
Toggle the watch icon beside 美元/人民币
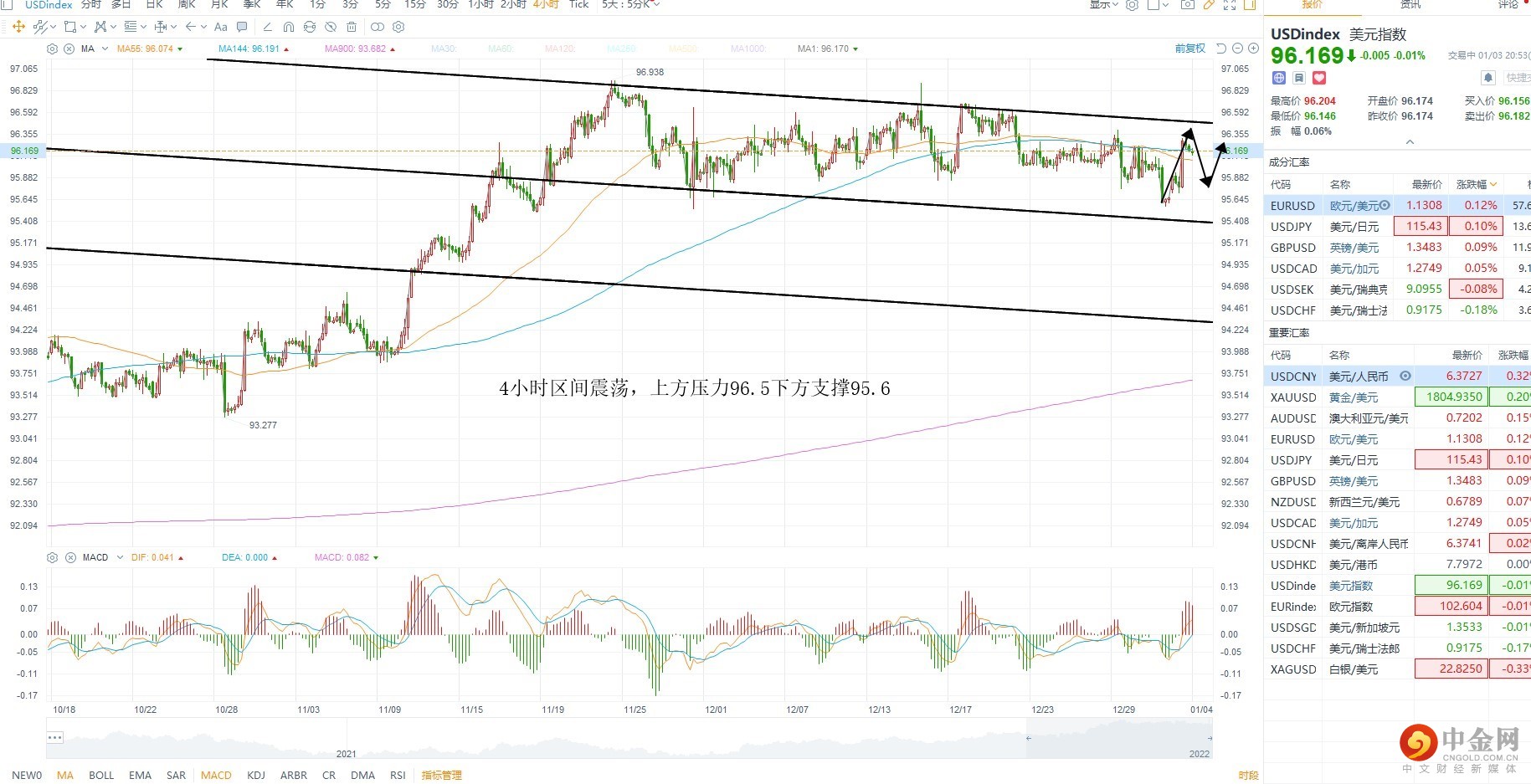click(1405, 376)
